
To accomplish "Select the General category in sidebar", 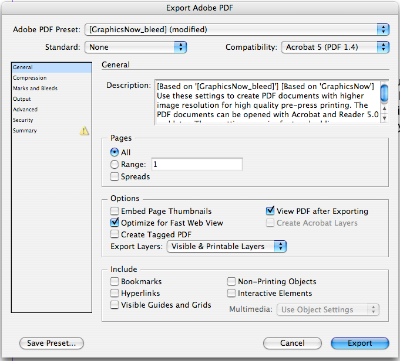I will click(x=51, y=67).
